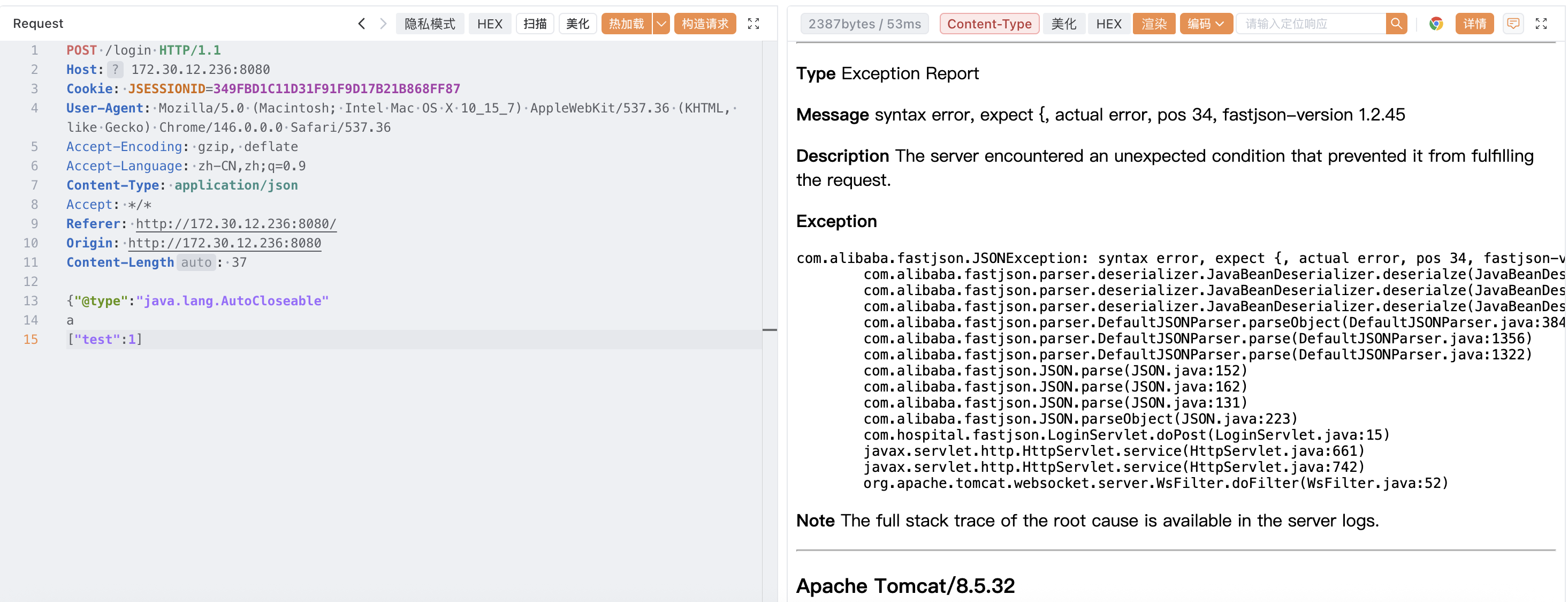Go to next request with right chevron
Viewport: 1568px width, 602px height.
(383, 24)
